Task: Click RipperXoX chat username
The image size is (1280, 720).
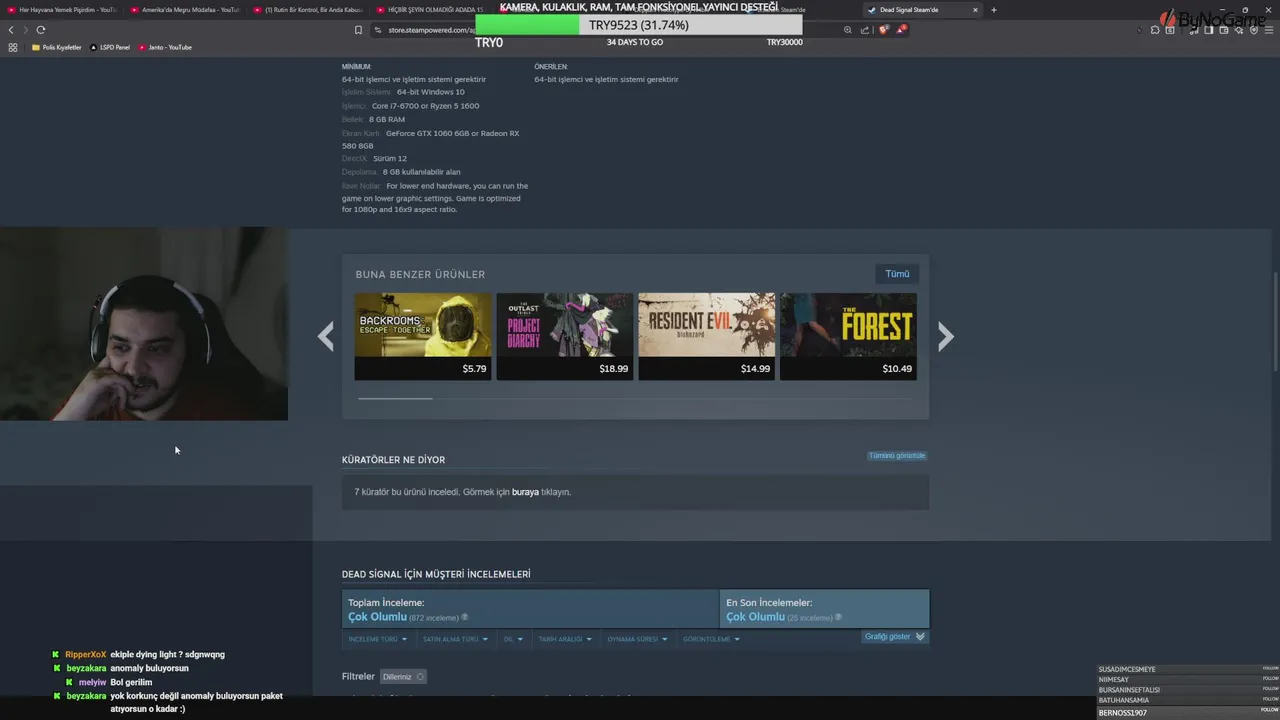Action: click(x=86, y=655)
